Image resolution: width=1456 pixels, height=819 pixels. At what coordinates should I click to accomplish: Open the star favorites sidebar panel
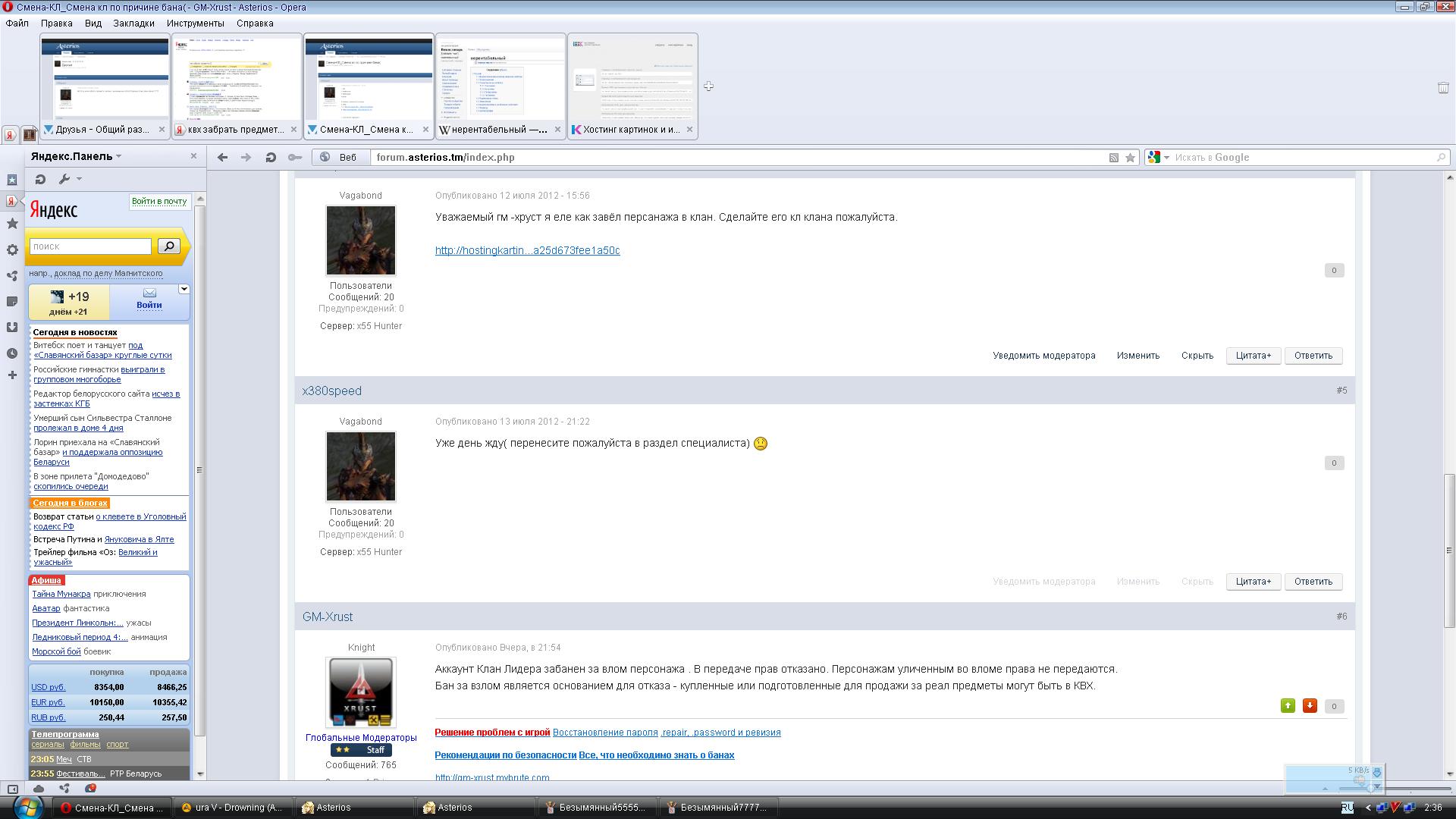pos(12,224)
